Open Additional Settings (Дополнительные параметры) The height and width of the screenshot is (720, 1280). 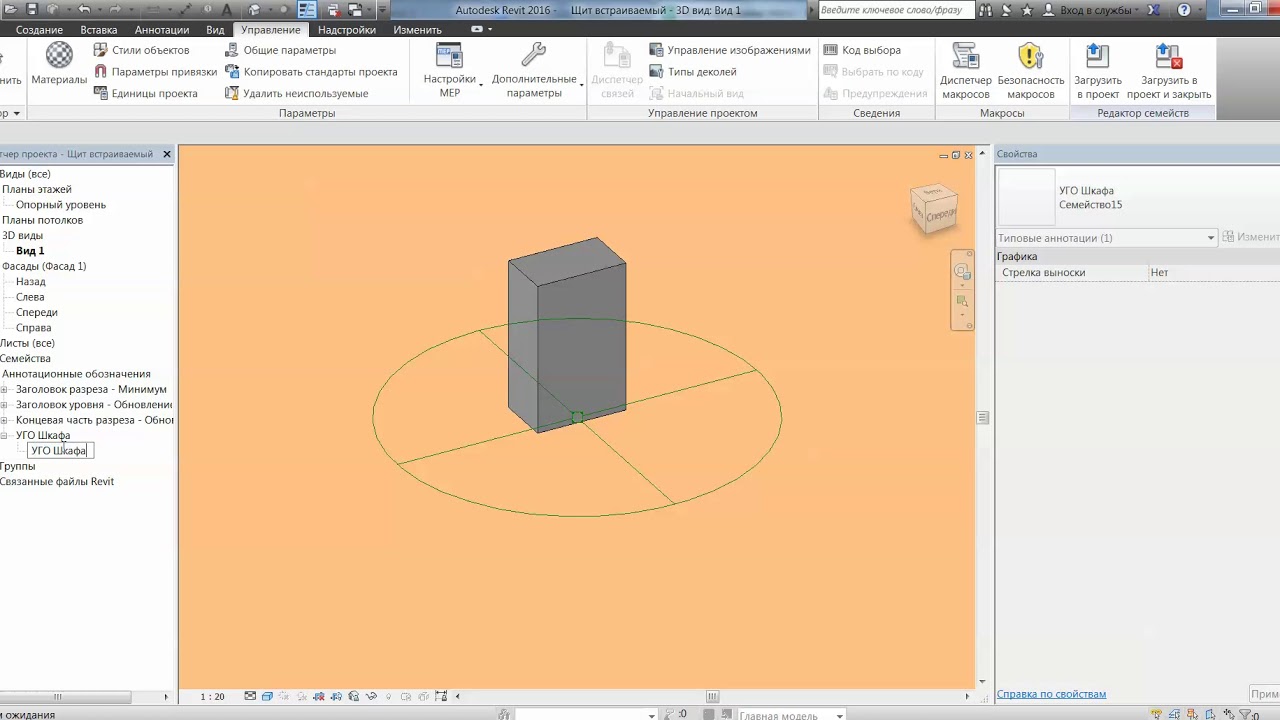pyautogui.click(x=534, y=70)
